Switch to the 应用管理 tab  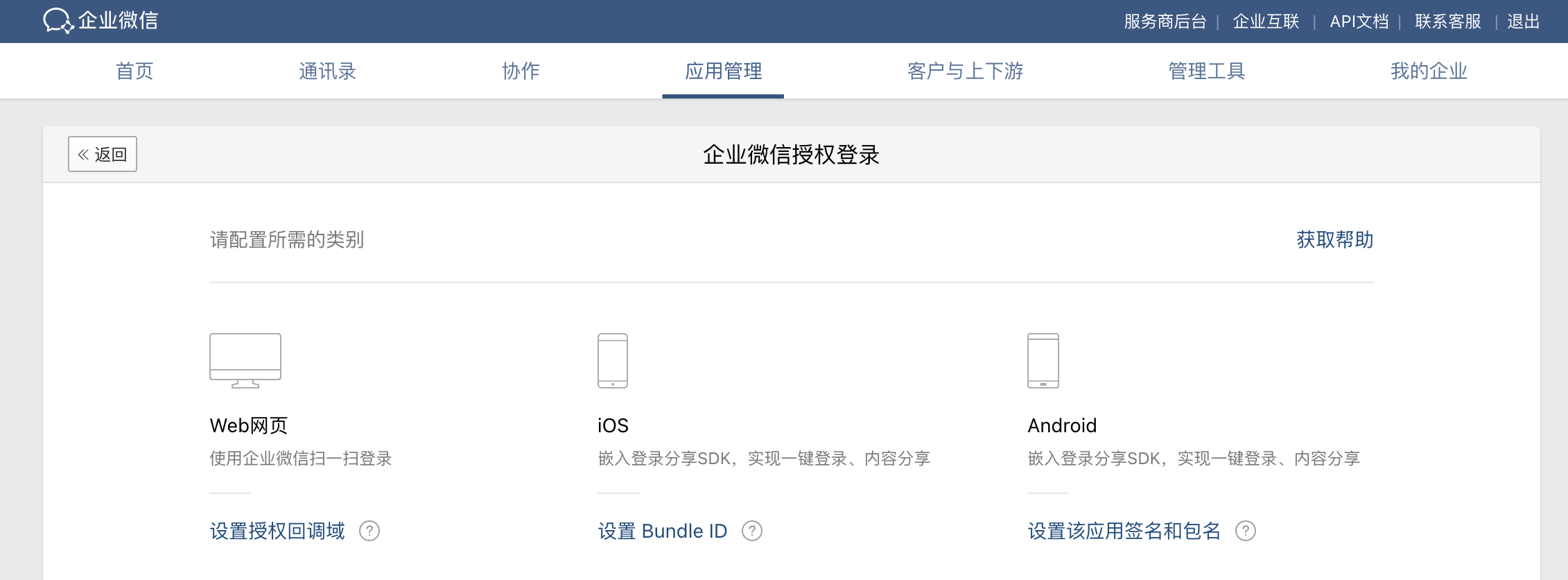[722, 70]
